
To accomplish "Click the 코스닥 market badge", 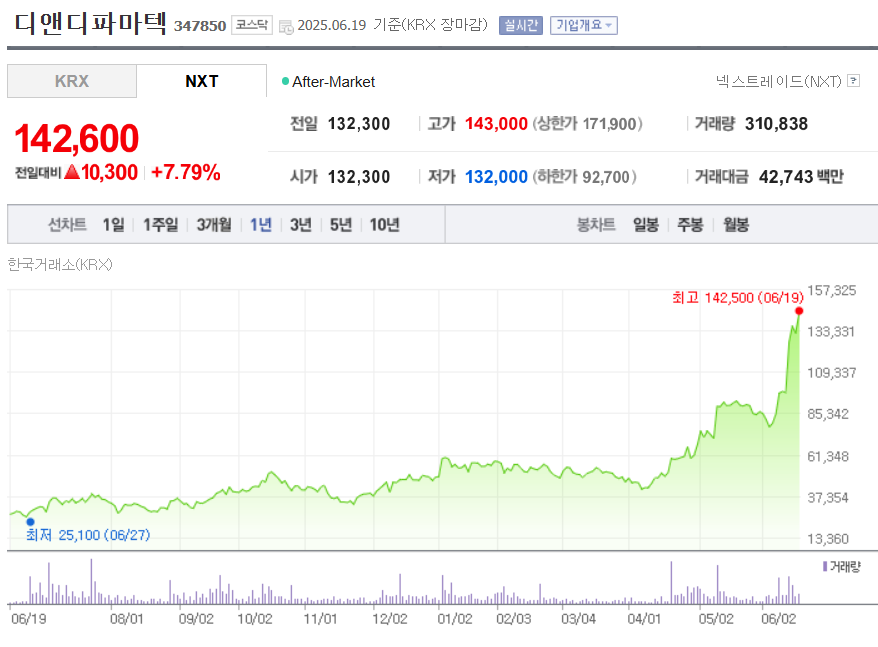I will tap(251, 25).
